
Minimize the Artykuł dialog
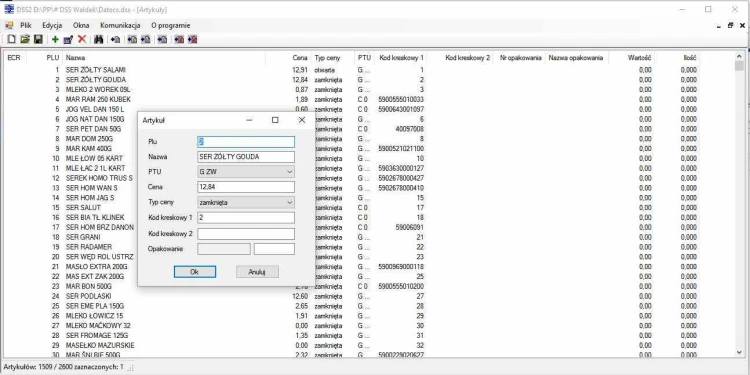pos(249,120)
